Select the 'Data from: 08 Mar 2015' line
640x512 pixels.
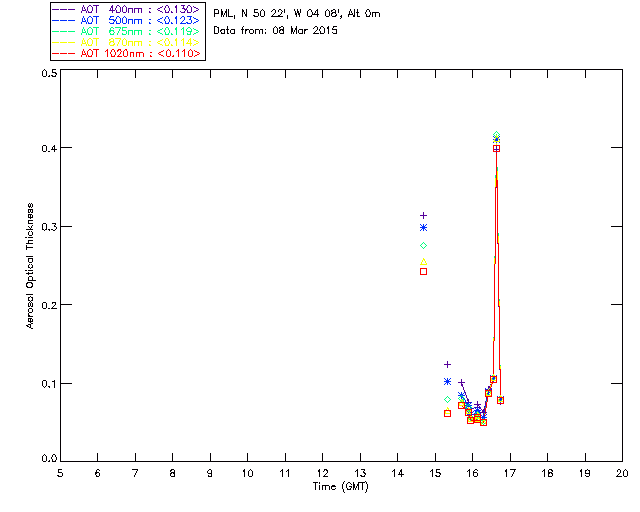click(276, 31)
